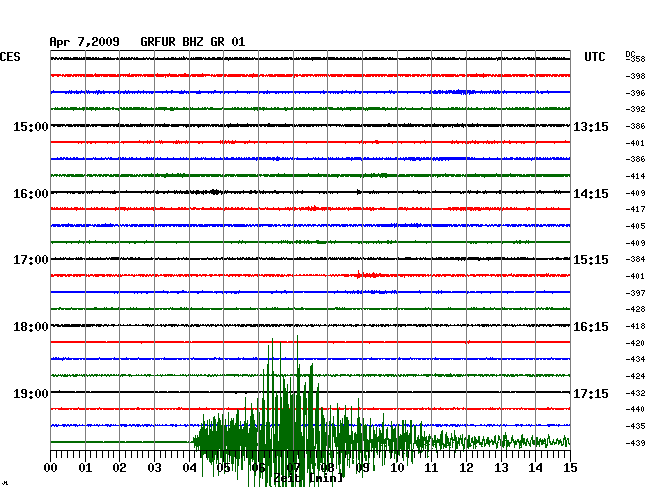Click the DC offset value "-432"

point(635,393)
